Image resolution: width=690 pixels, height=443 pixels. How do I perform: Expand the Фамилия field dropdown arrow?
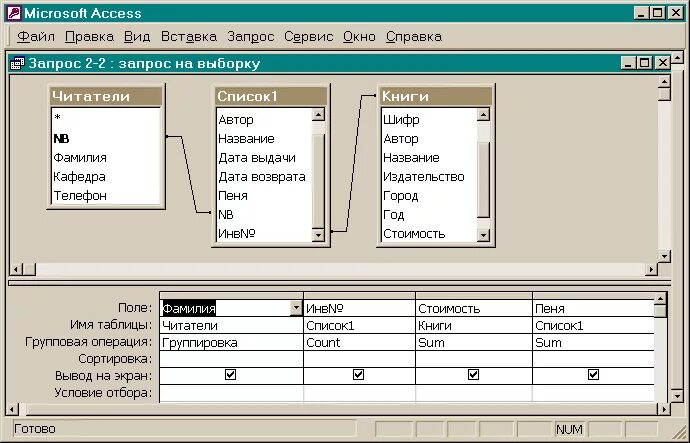tap(296, 308)
